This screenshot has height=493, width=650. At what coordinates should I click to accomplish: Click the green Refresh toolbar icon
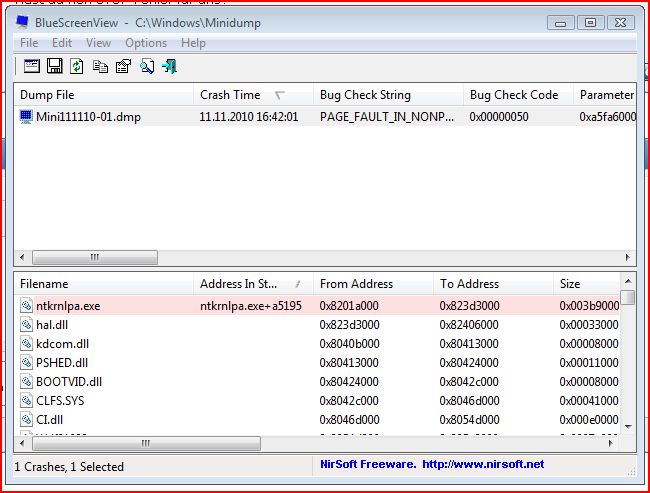77,66
